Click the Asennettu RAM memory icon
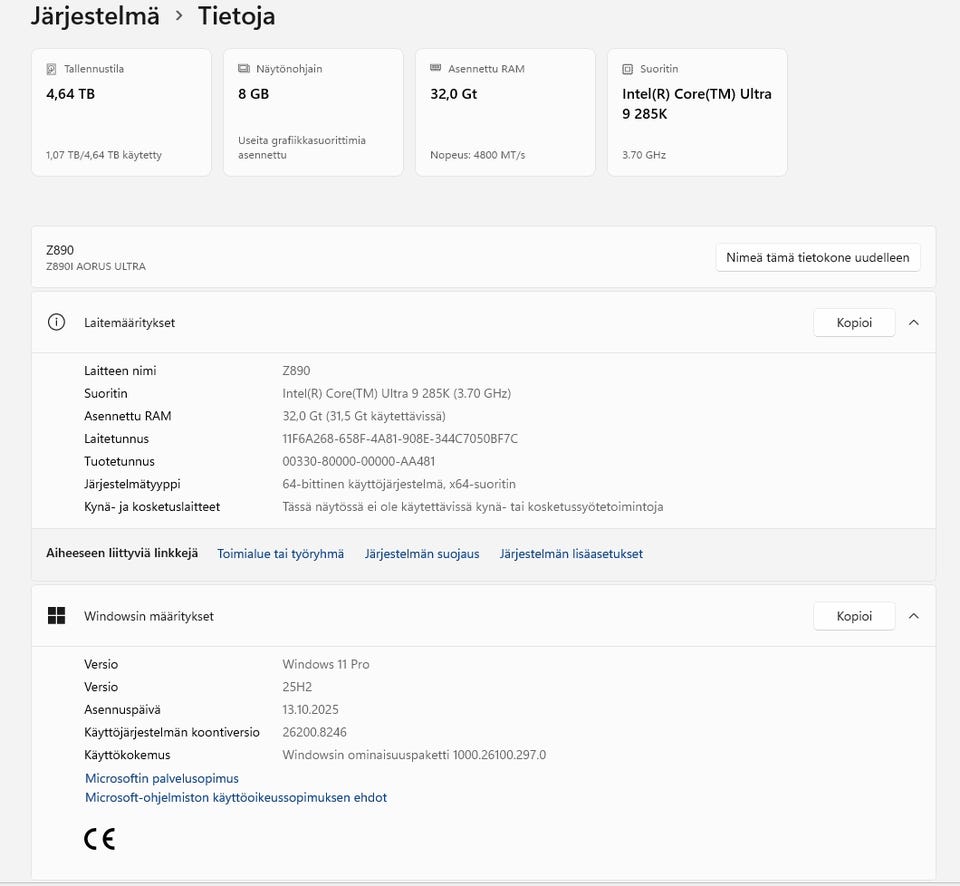 click(x=435, y=68)
